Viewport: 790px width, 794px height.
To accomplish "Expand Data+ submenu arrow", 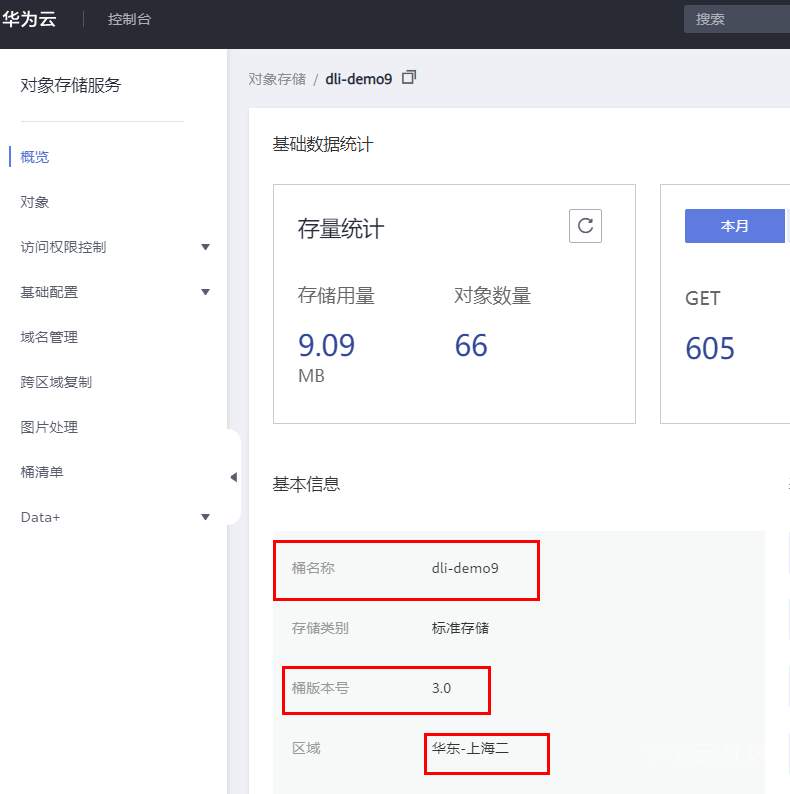I will pos(205,517).
